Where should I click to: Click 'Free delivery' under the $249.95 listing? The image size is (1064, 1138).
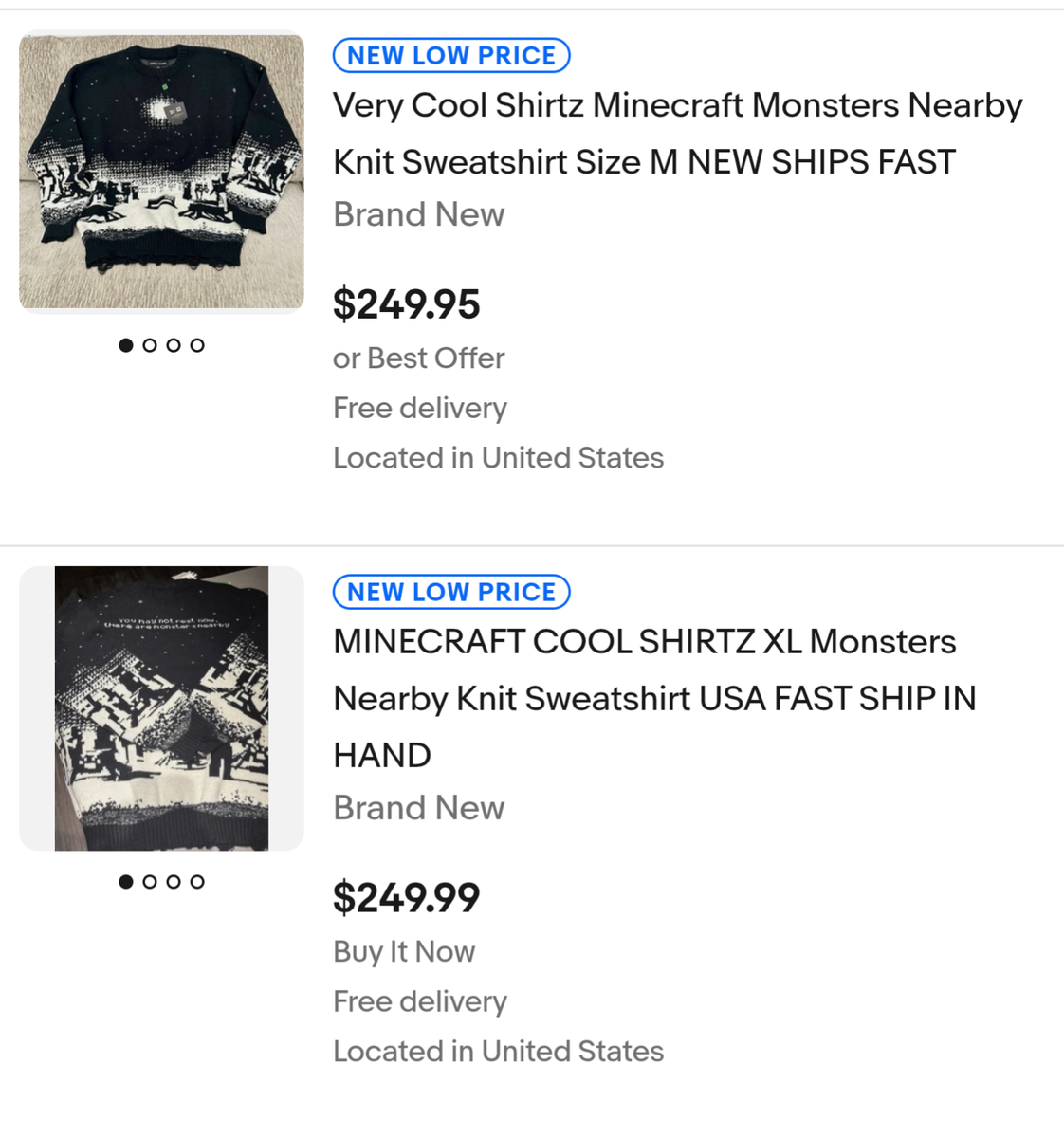click(420, 408)
